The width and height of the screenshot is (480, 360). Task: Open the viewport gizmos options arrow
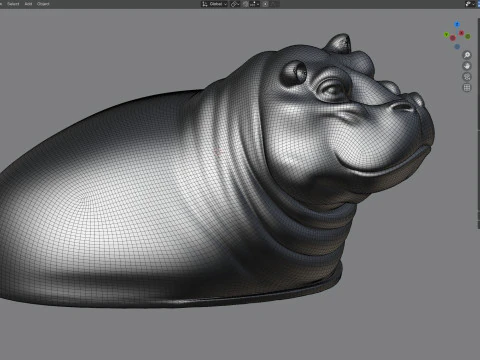point(474,4)
